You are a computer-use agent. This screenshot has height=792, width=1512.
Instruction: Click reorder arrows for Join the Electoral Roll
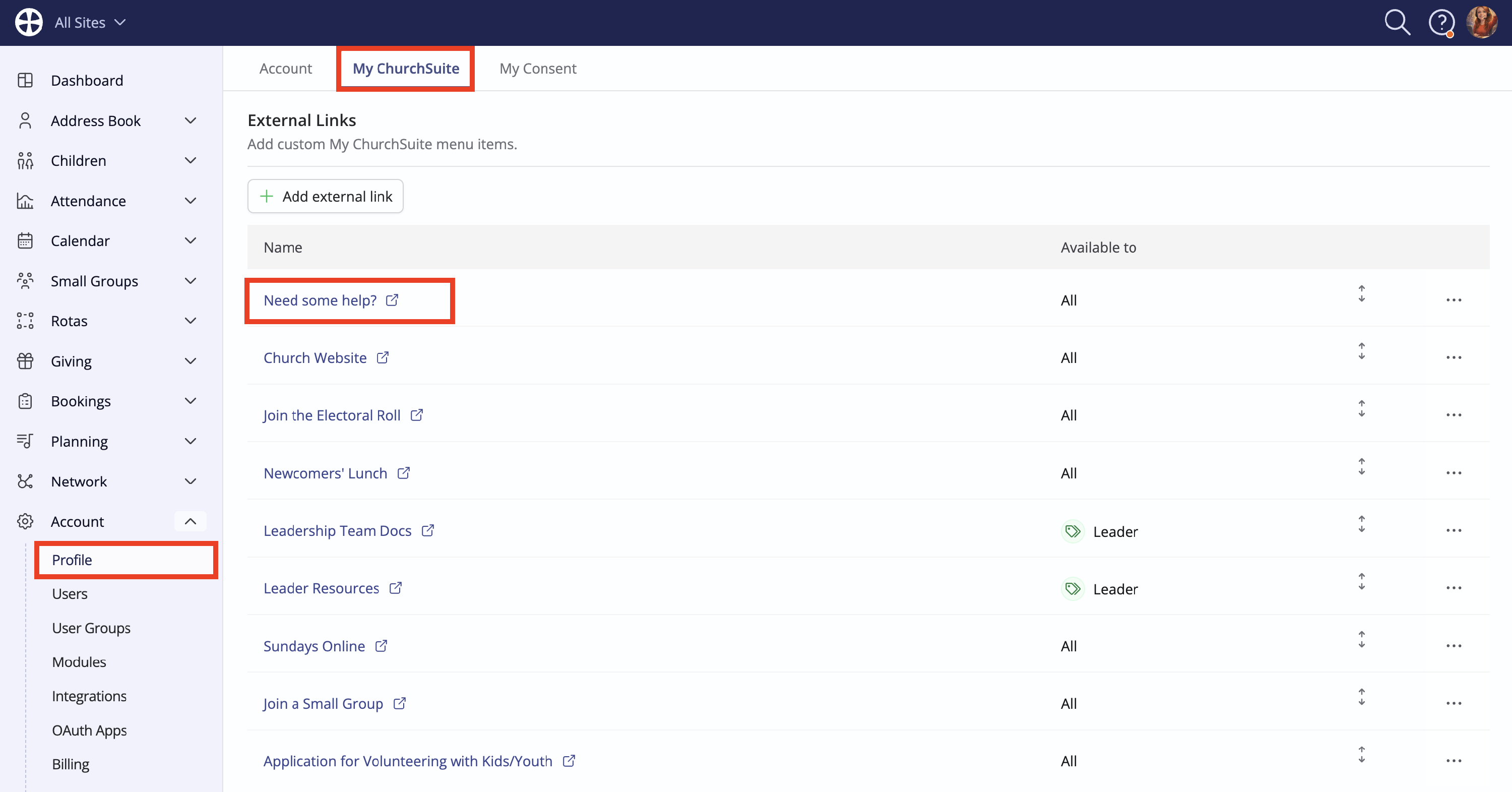(1361, 409)
